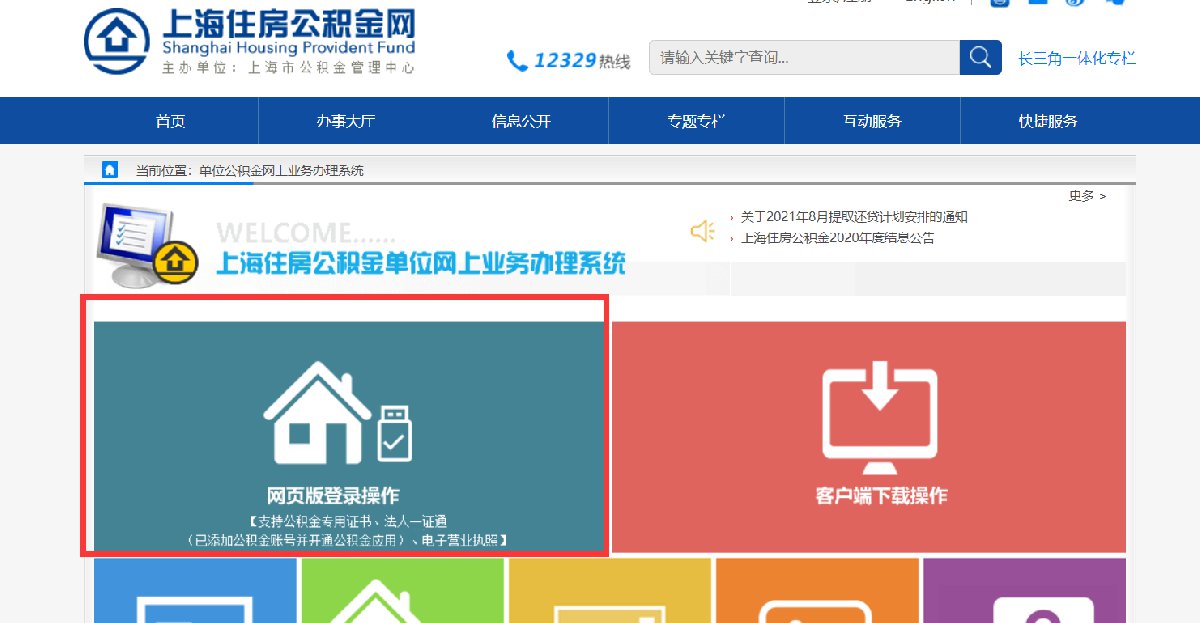Image resolution: width=1200 pixels, height=623 pixels.
Task: Open the 信息公开 navigation menu
Action: pyautogui.click(x=521, y=121)
